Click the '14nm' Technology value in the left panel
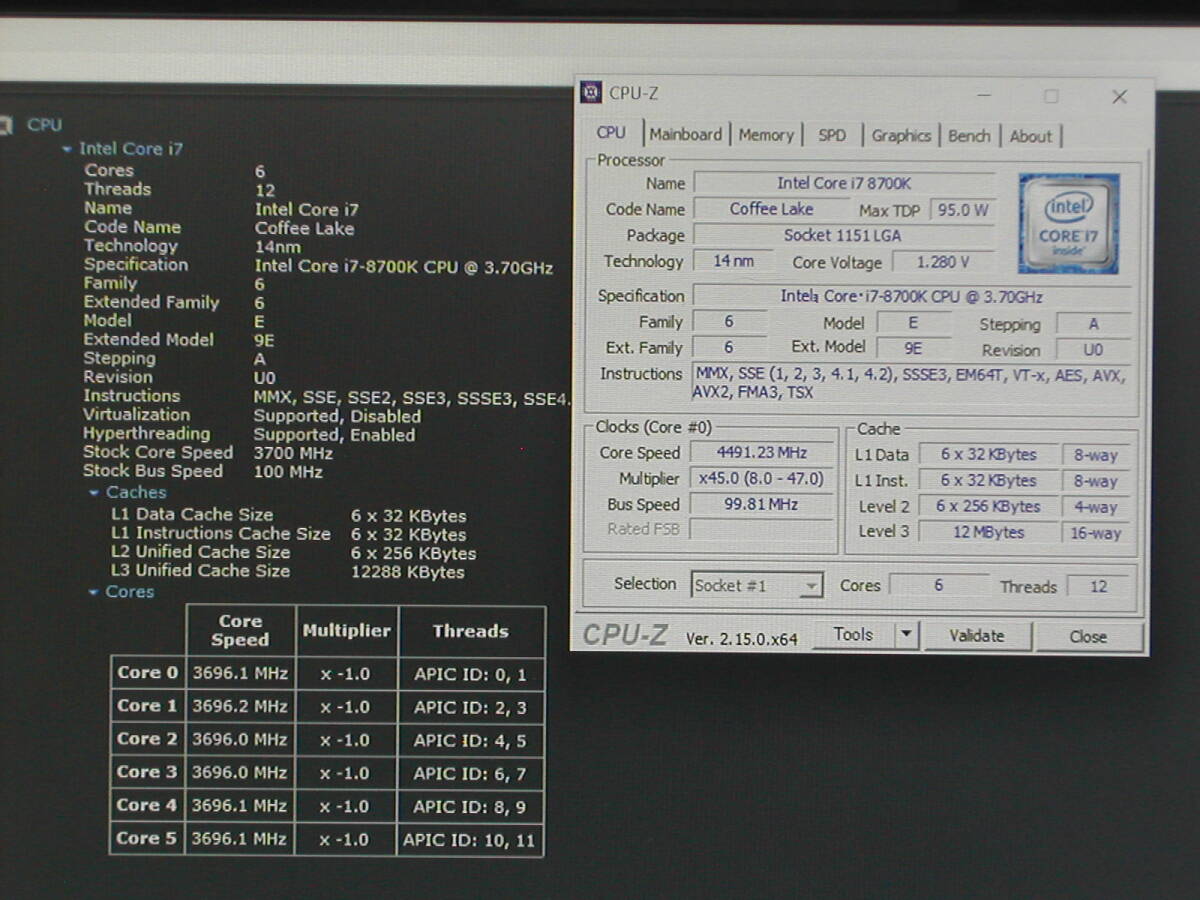The width and height of the screenshot is (1200, 900). coord(277,247)
